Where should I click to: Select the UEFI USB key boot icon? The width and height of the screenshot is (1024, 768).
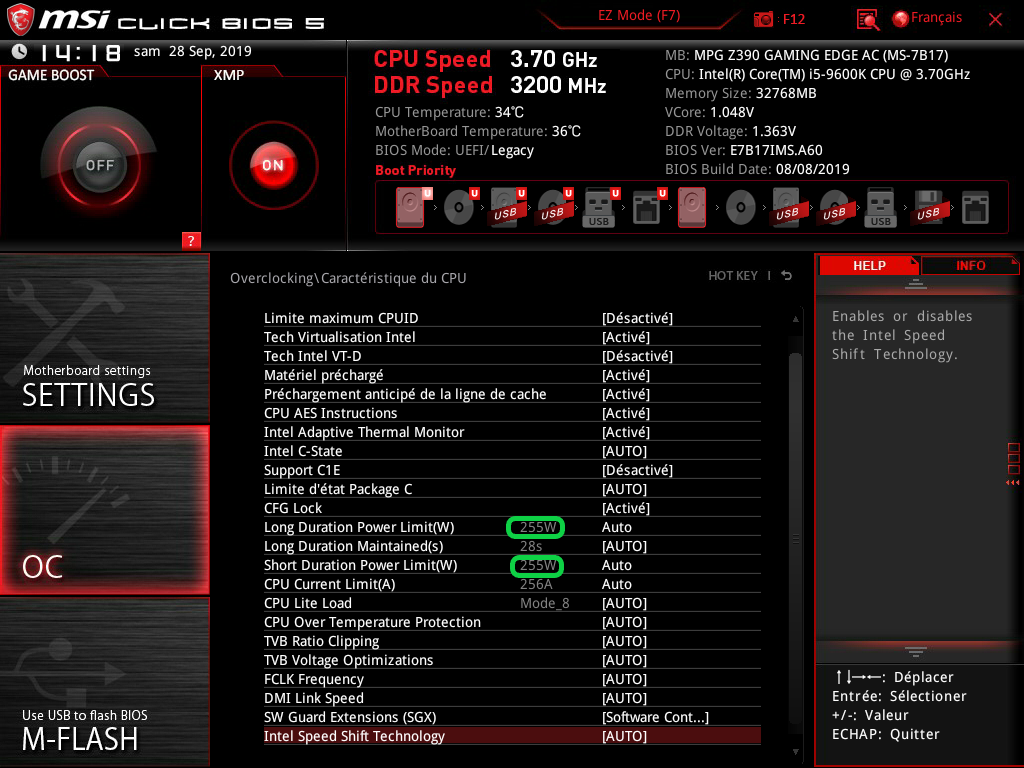click(x=600, y=207)
